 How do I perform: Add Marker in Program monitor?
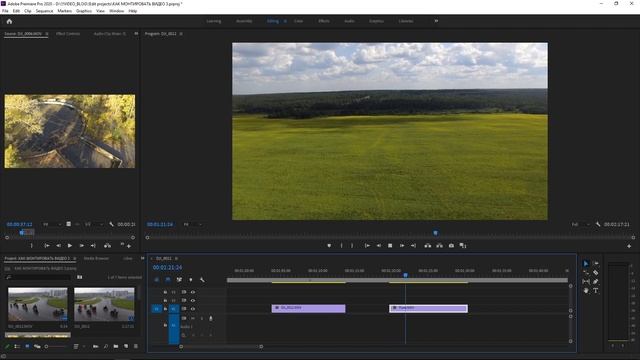329,246
